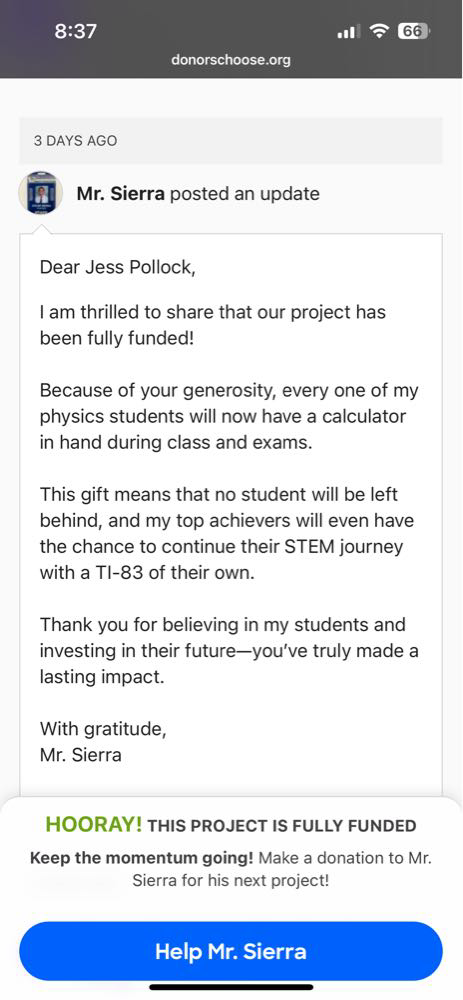Click the paragraph mentioning the TI-83
Screen dimensions: 463x1000
click(227, 533)
